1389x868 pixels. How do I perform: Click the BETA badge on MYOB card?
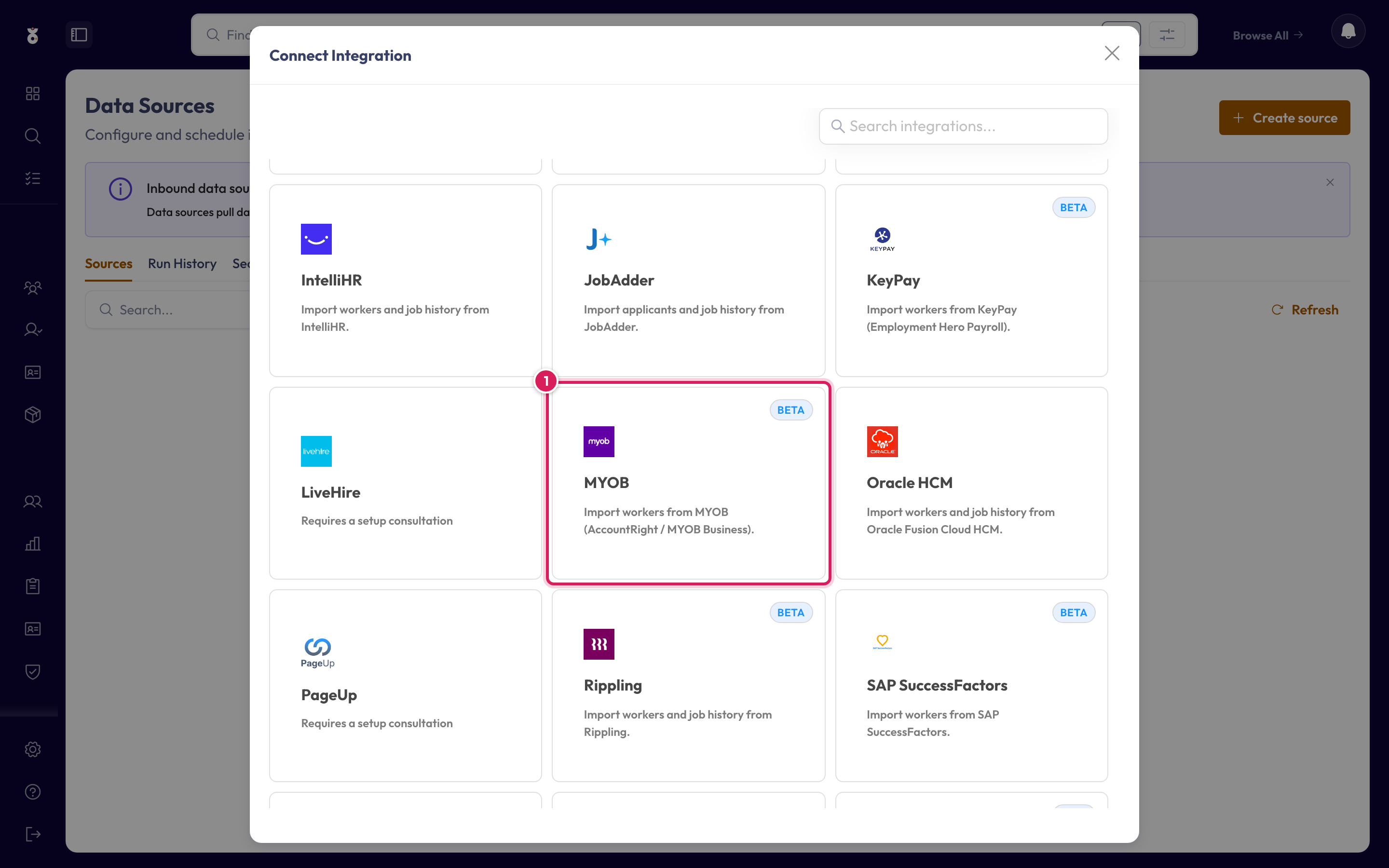[790, 410]
